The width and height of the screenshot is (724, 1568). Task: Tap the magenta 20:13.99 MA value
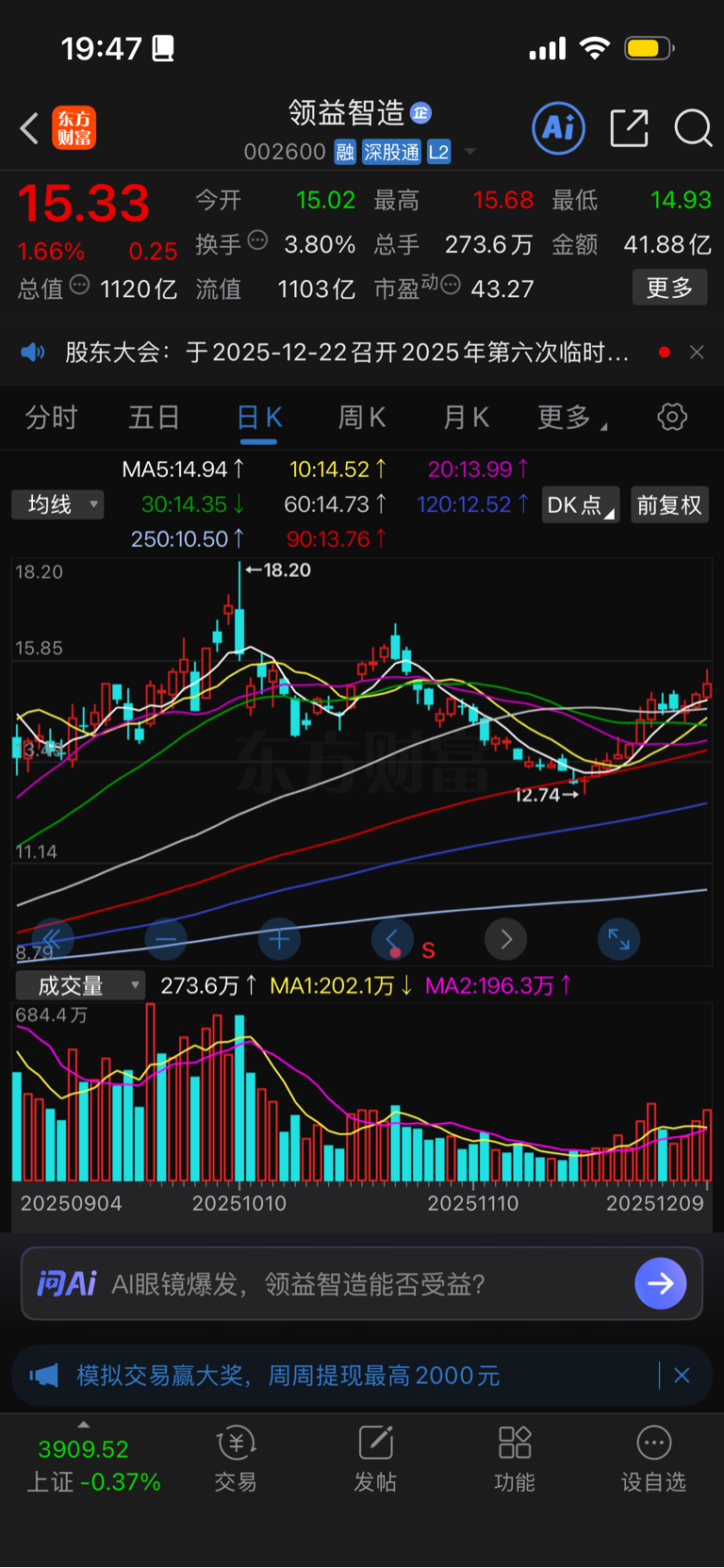click(478, 469)
